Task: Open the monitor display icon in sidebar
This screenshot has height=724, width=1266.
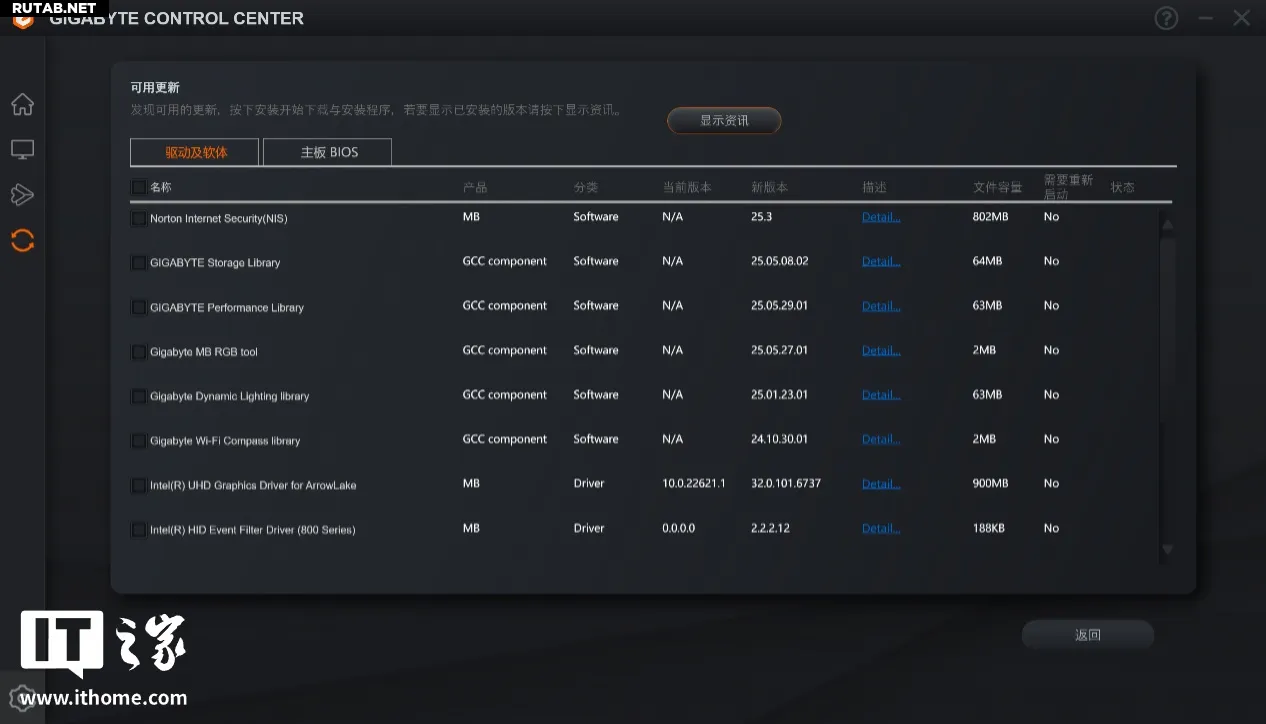Action: coord(22,150)
